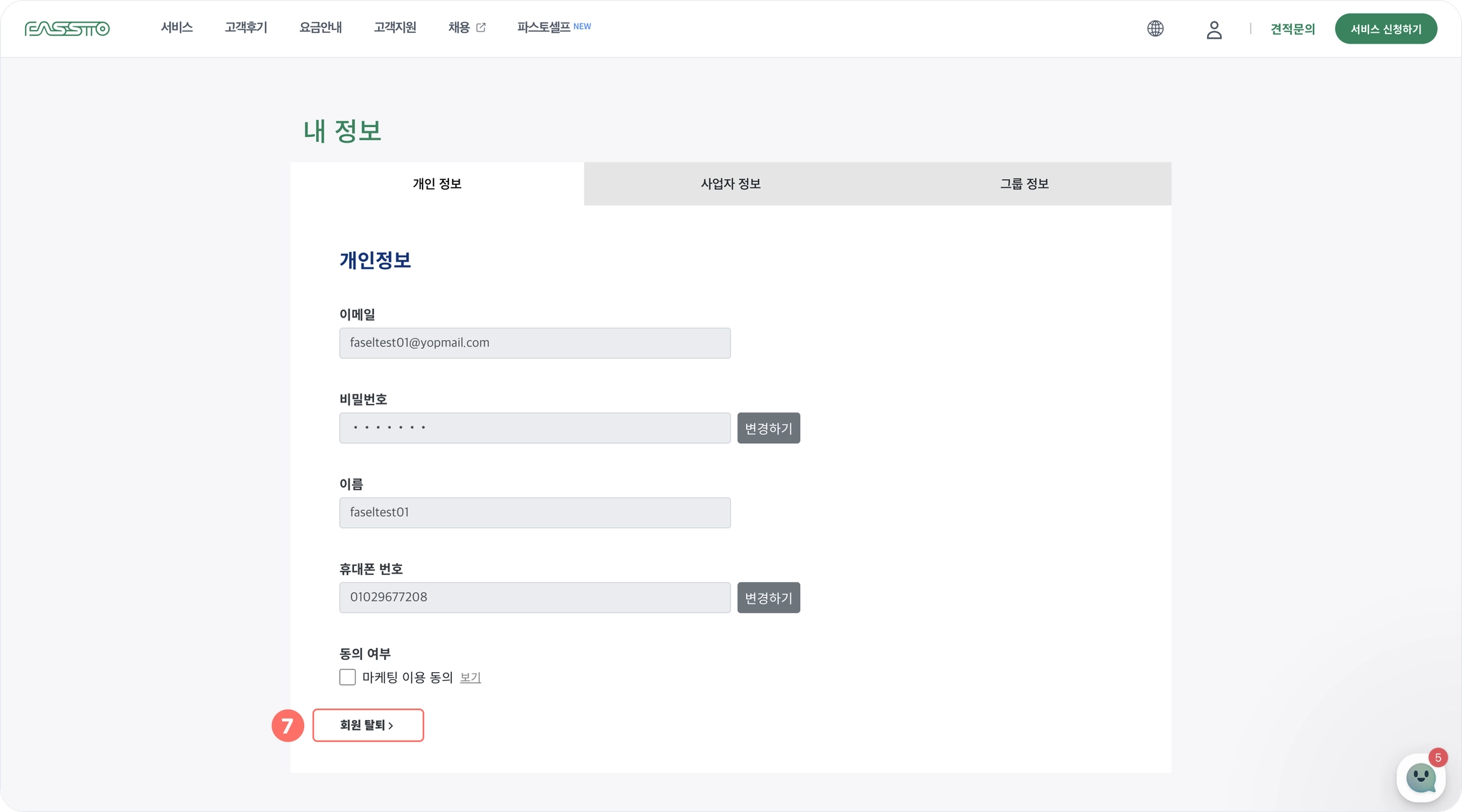Switch to the 그룹 정보 tab
Screen dimensions: 1462x812
1024,184
